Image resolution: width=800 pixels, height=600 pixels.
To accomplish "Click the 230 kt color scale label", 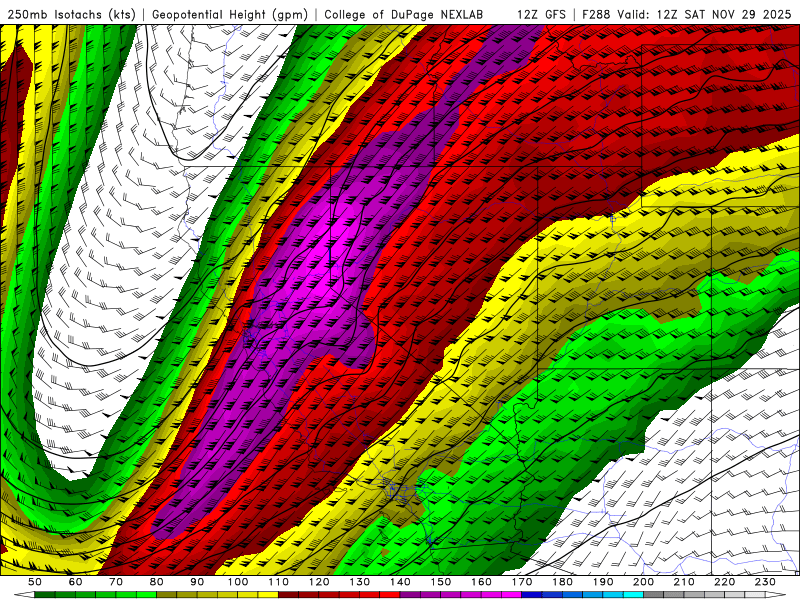I will (x=765, y=582).
